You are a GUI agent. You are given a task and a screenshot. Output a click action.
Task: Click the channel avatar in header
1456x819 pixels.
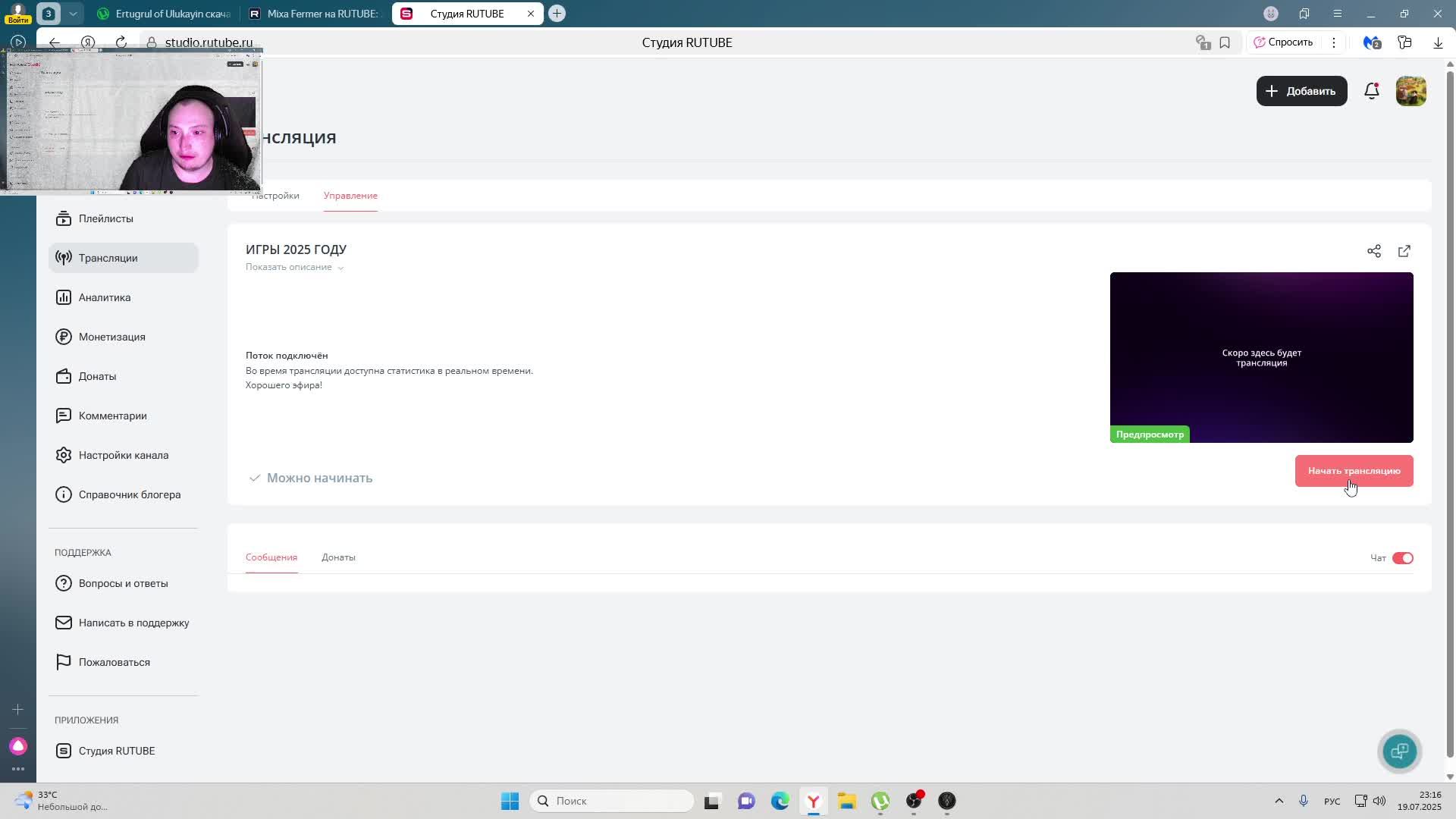(x=1410, y=91)
